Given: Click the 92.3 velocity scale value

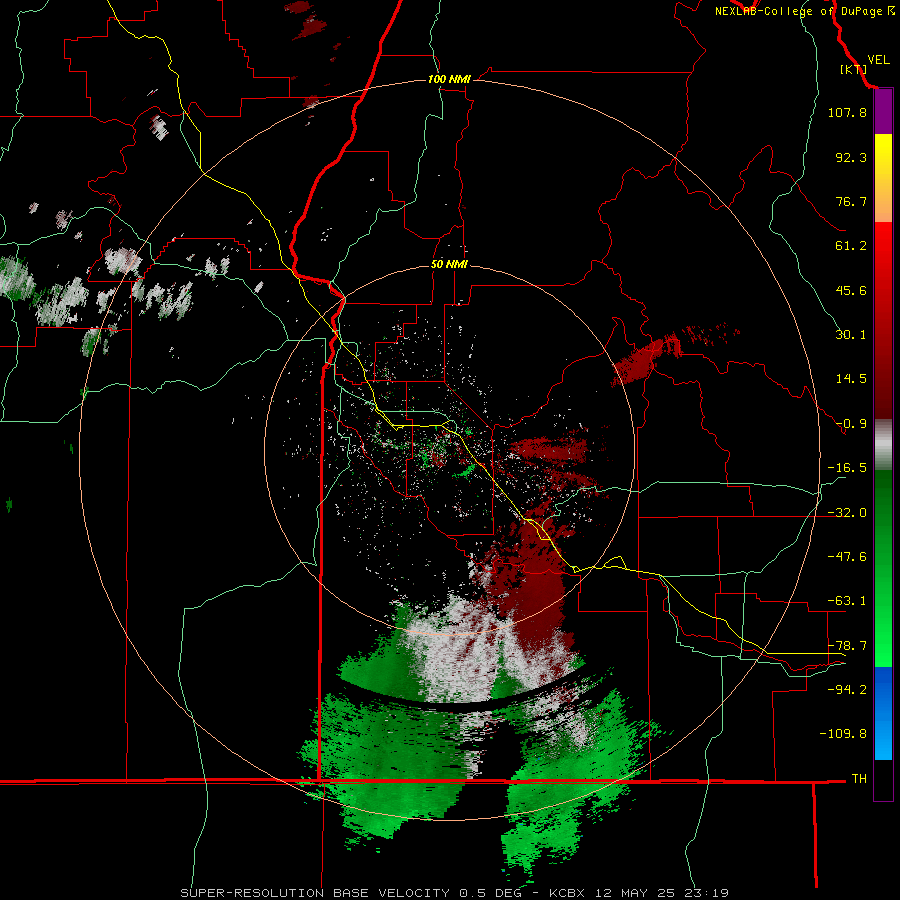Looking at the screenshot, I should [x=851, y=157].
